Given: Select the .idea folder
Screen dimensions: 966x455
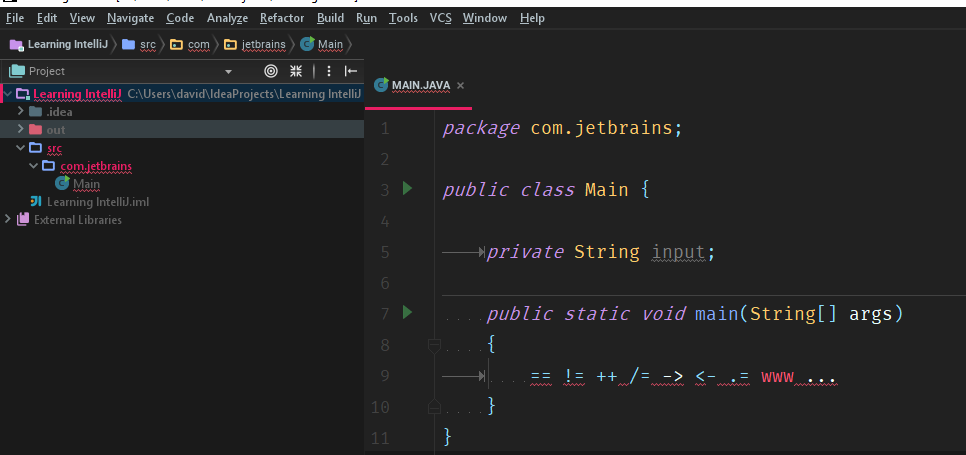Looking at the screenshot, I should 59,112.
